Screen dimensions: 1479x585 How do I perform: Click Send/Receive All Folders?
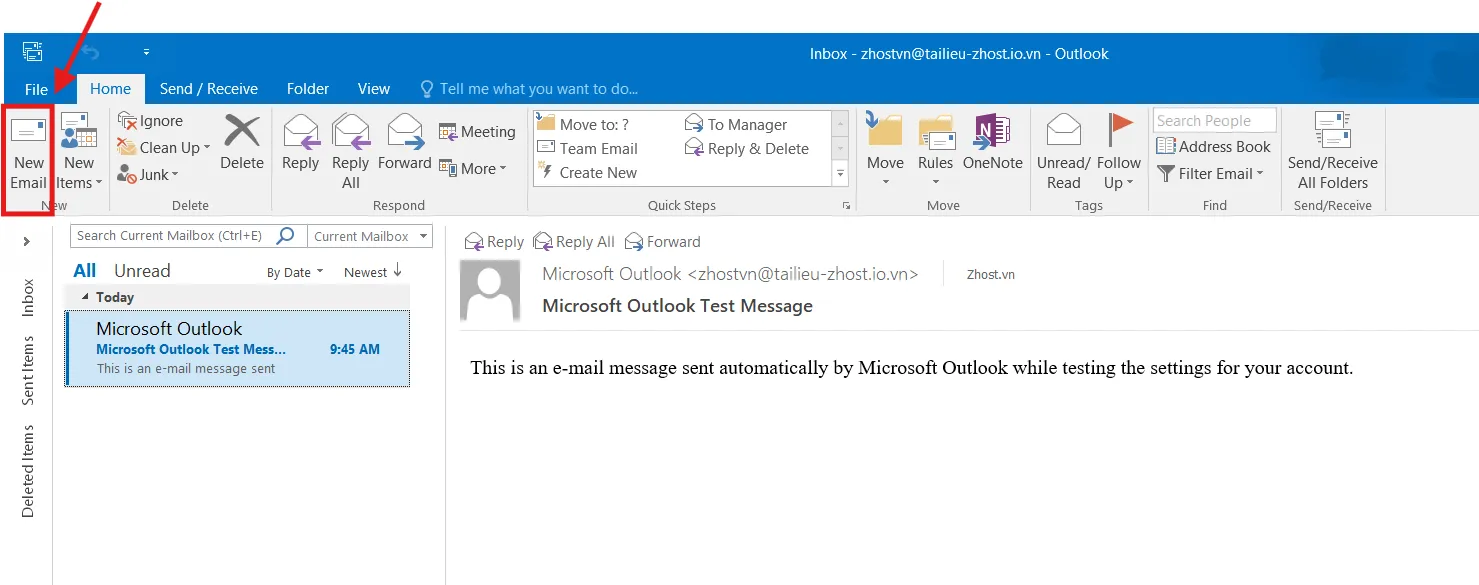pyautogui.click(x=1332, y=150)
